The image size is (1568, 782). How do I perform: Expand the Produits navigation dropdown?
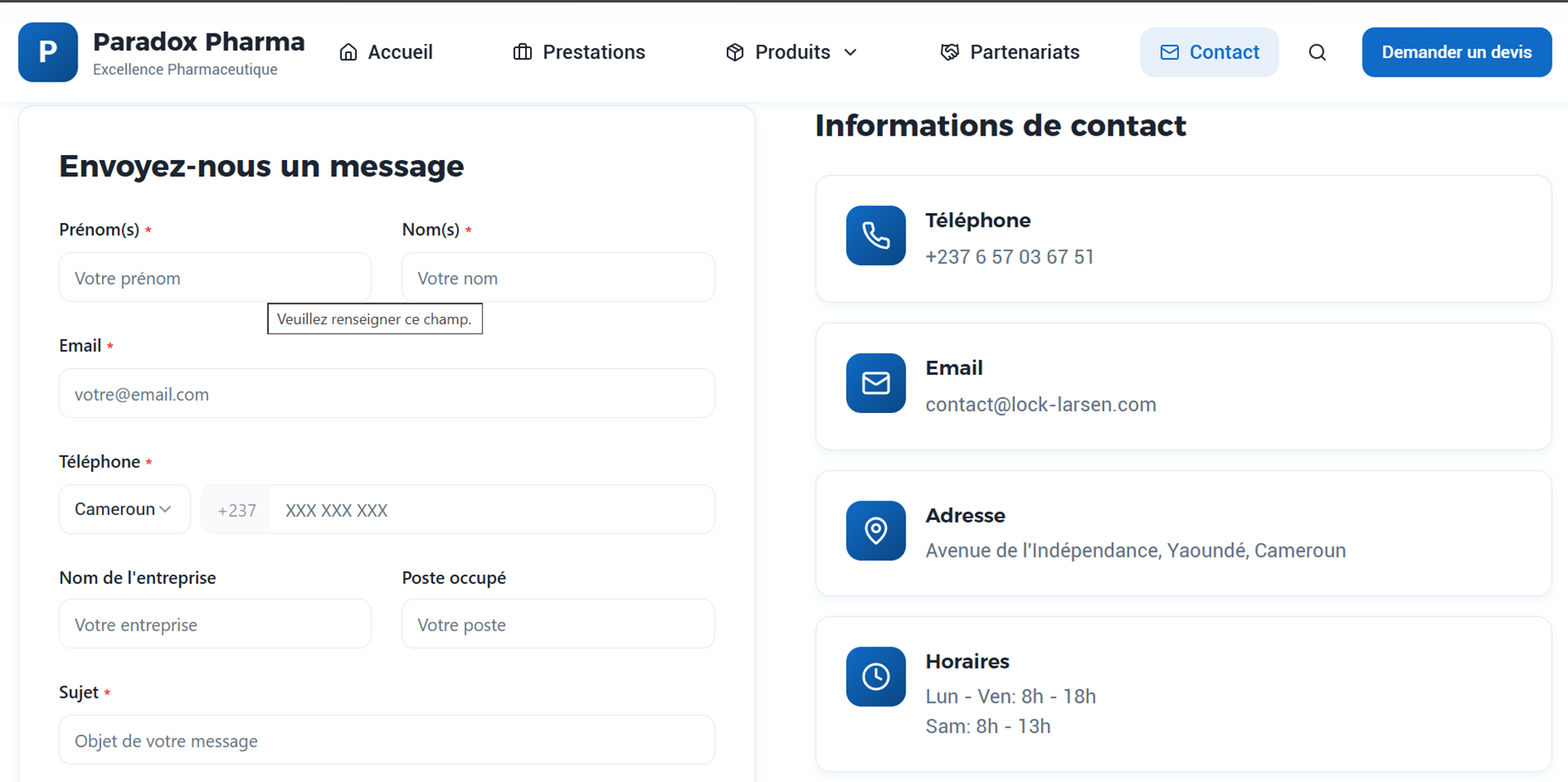[853, 52]
